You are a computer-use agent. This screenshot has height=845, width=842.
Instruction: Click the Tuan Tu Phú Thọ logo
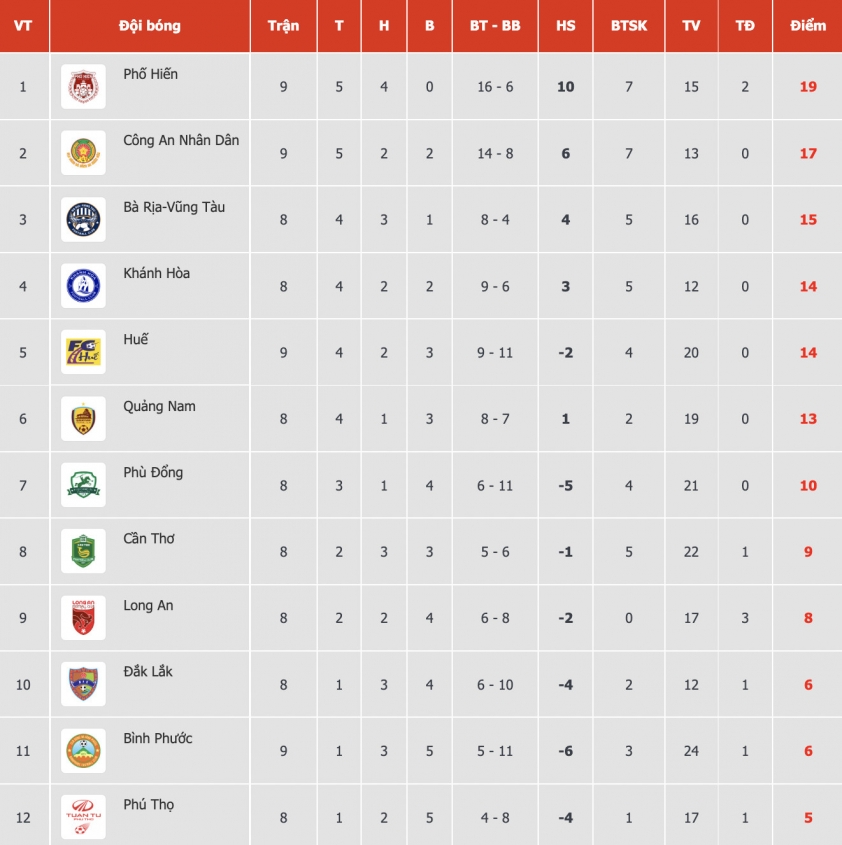point(83,817)
